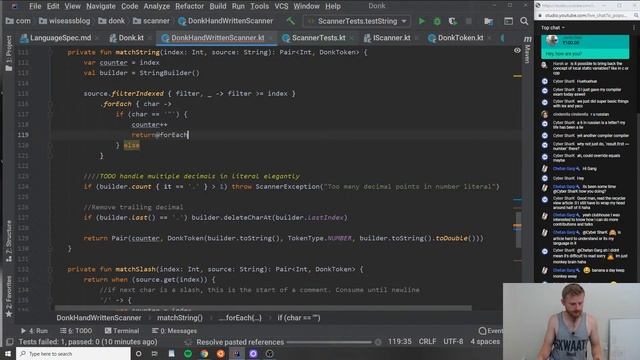Open the Event Log panel
This screenshot has height=360, width=640.
(491, 331)
